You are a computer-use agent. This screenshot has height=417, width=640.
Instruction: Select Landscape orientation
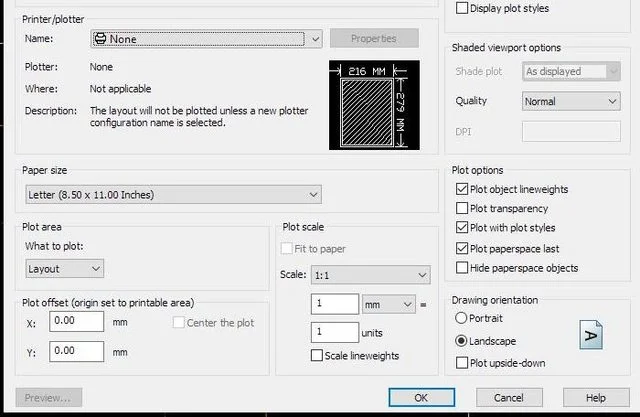(x=461, y=341)
